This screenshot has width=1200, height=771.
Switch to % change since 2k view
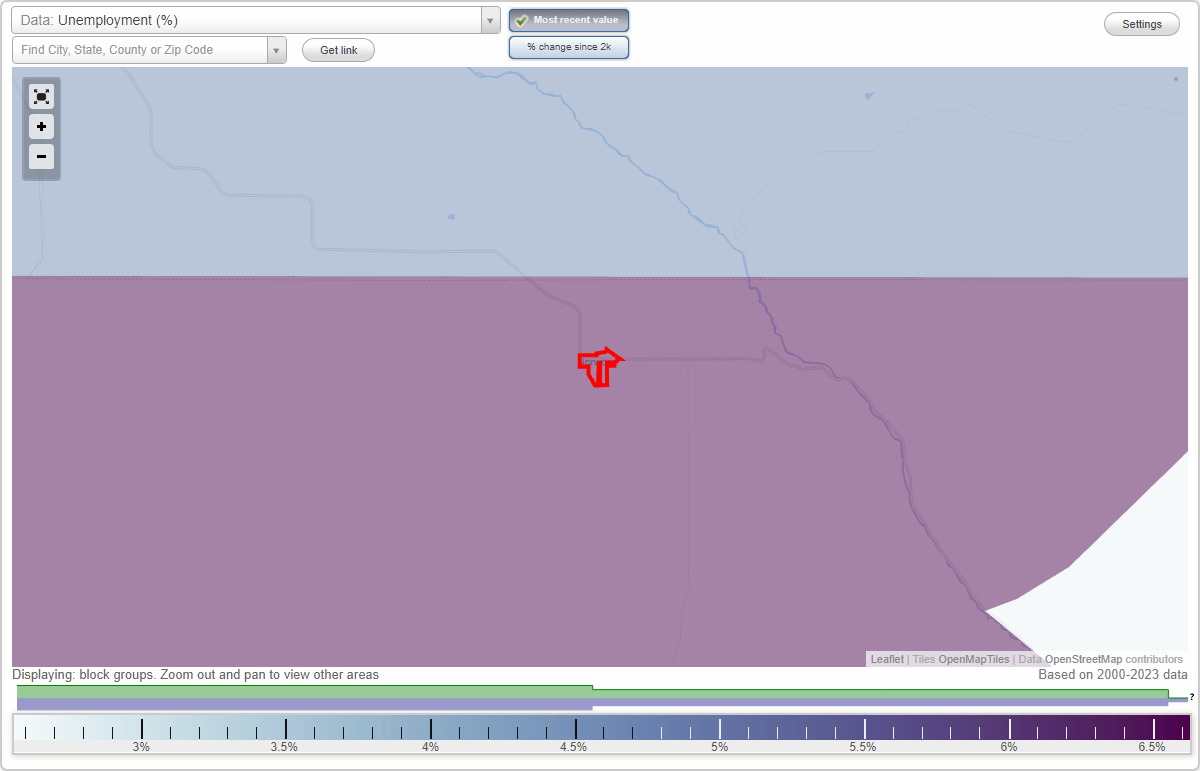(x=568, y=46)
